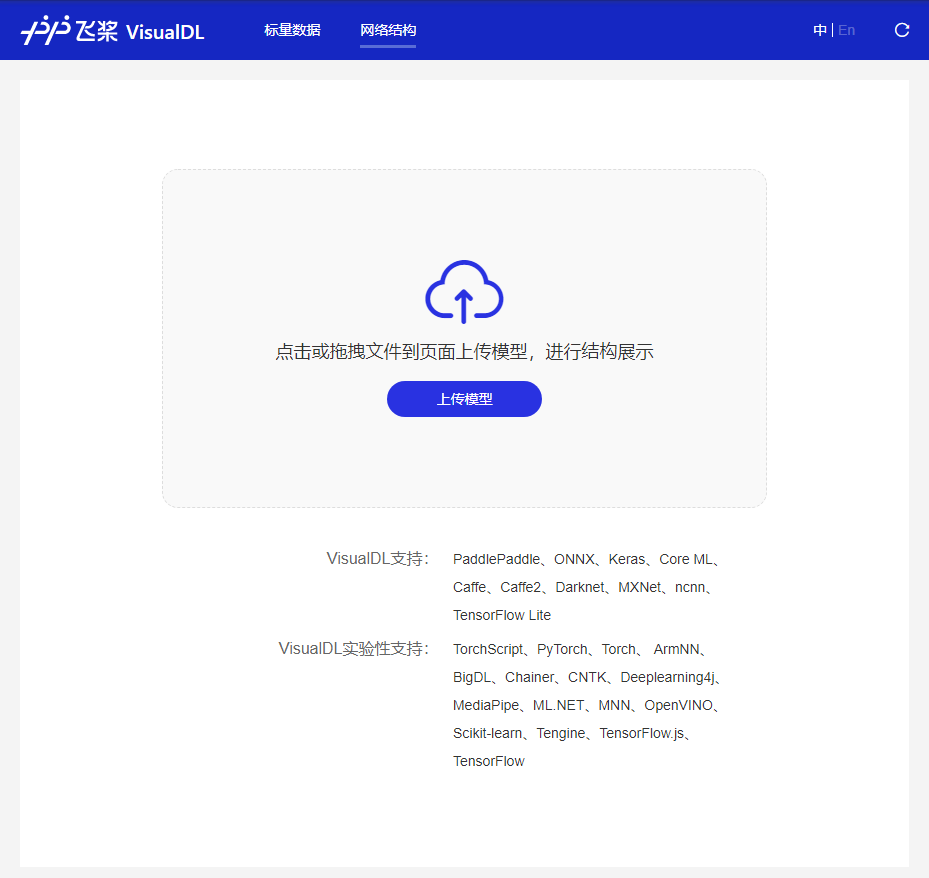The image size is (929, 878).
Task: Switch interface language to En
Action: point(847,30)
